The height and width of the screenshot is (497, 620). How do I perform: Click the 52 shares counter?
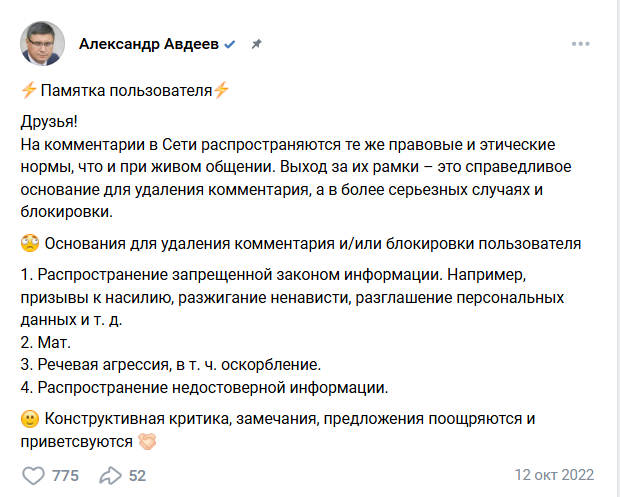[x=137, y=476]
